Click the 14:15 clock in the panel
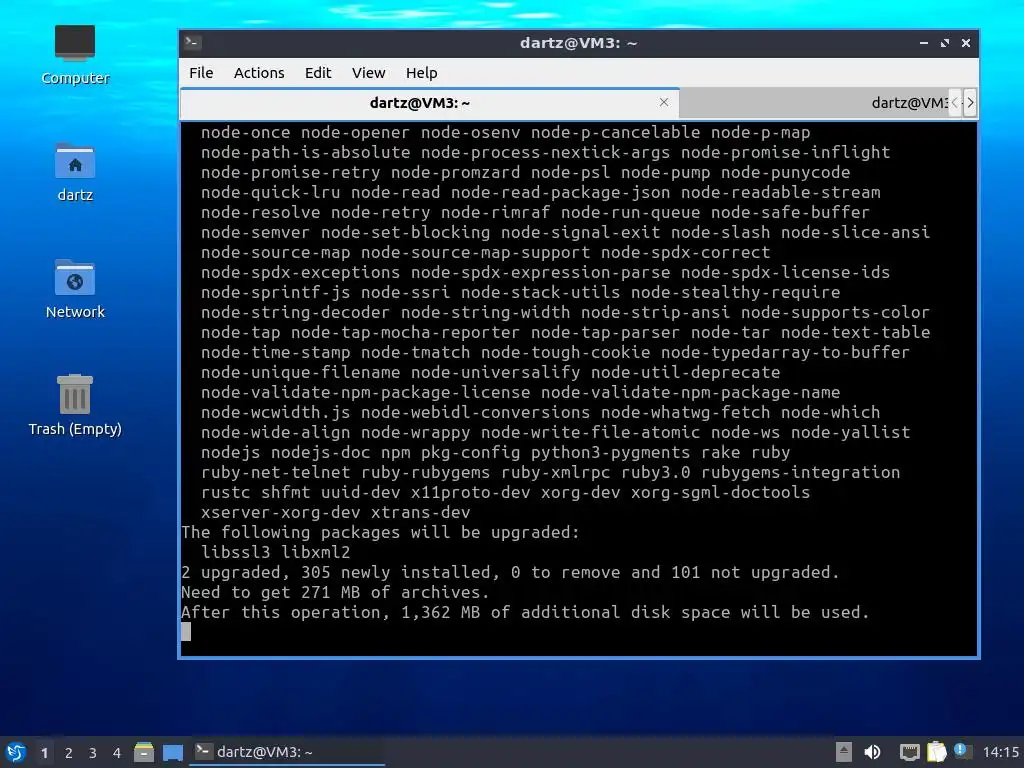Screen dimensions: 1024x768 1000,752
